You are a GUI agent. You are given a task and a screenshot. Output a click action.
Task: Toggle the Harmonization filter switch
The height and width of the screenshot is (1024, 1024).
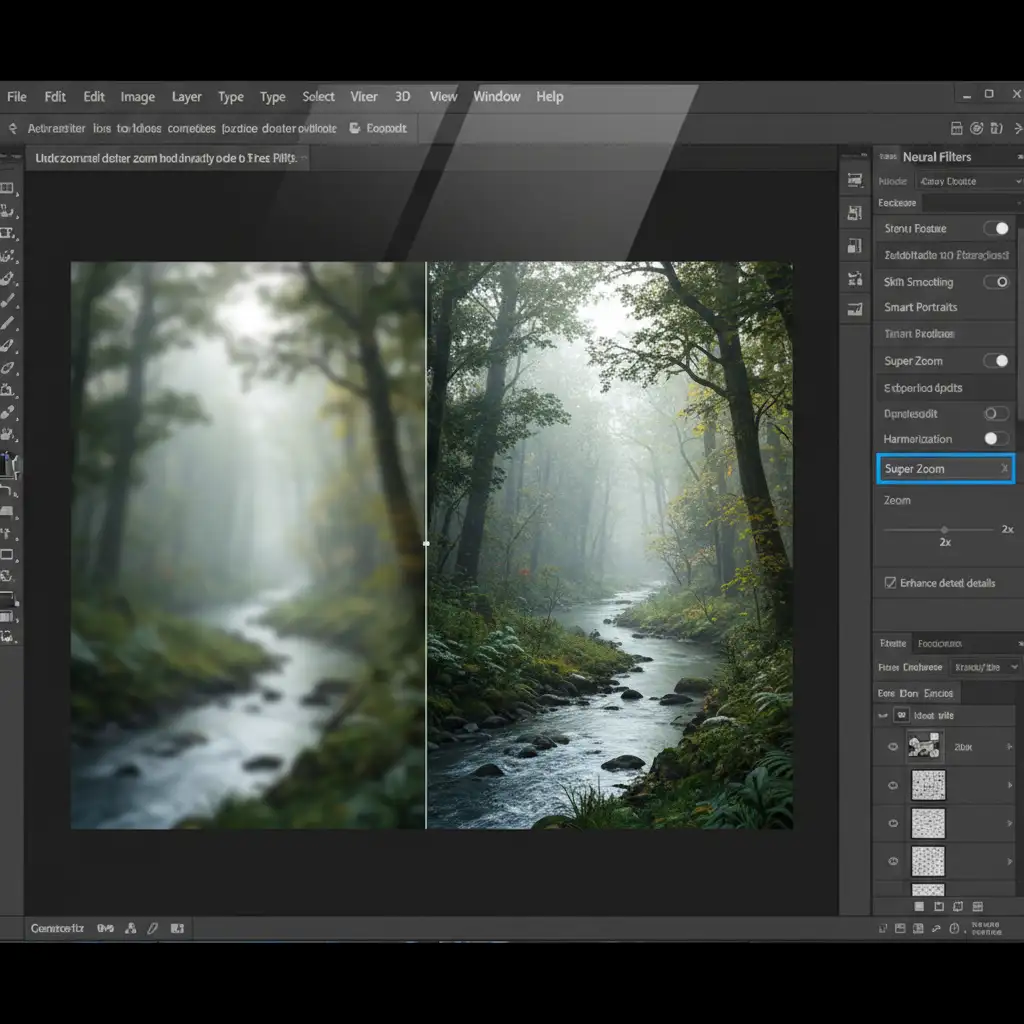[996, 439]
